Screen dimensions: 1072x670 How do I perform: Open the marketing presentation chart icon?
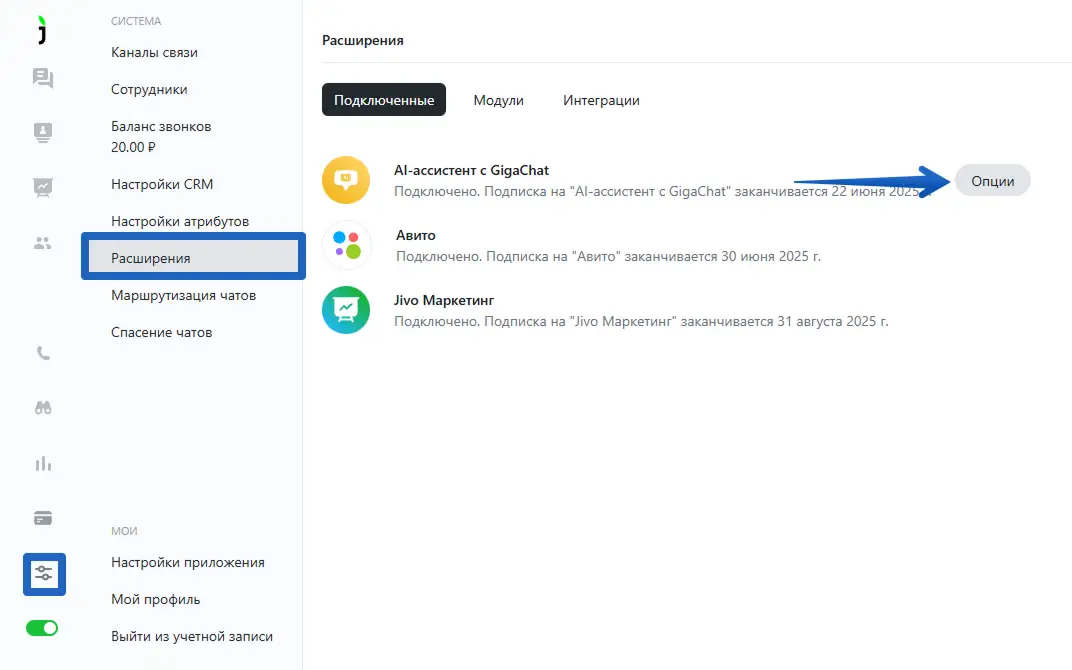coord(43,186)
